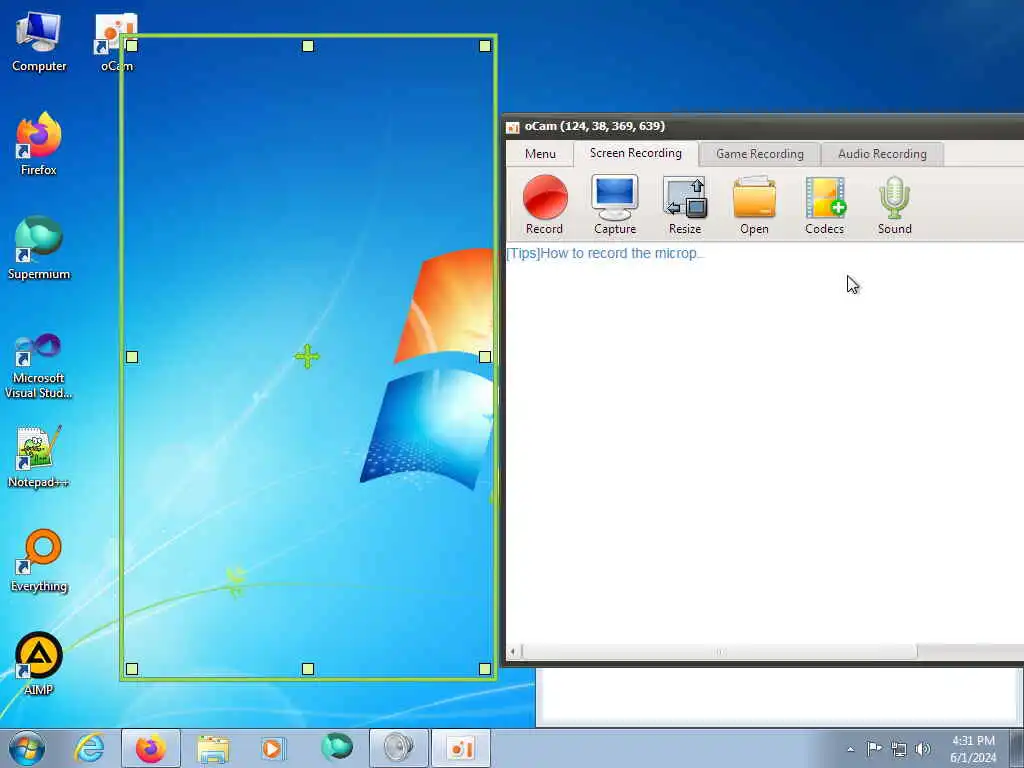1024x768 pixels.
Task: Click the network tray icon
Action: pyautogui.click(x=899, y=749)
